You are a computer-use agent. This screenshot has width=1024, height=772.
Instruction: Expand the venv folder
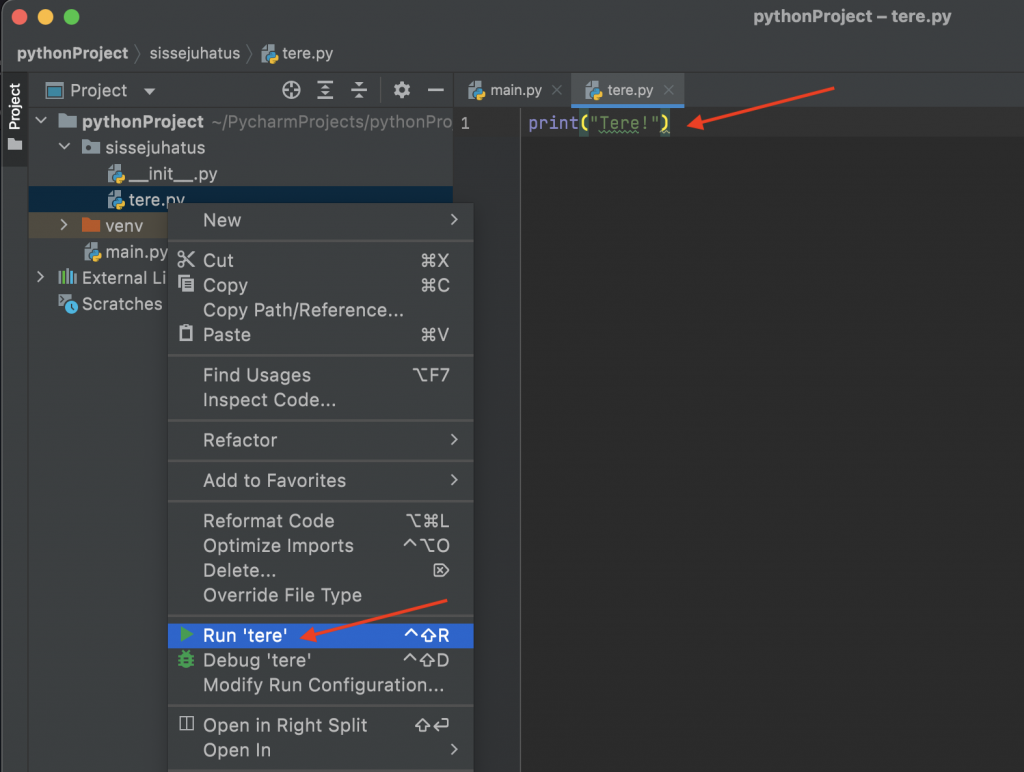tap(63, 225)
